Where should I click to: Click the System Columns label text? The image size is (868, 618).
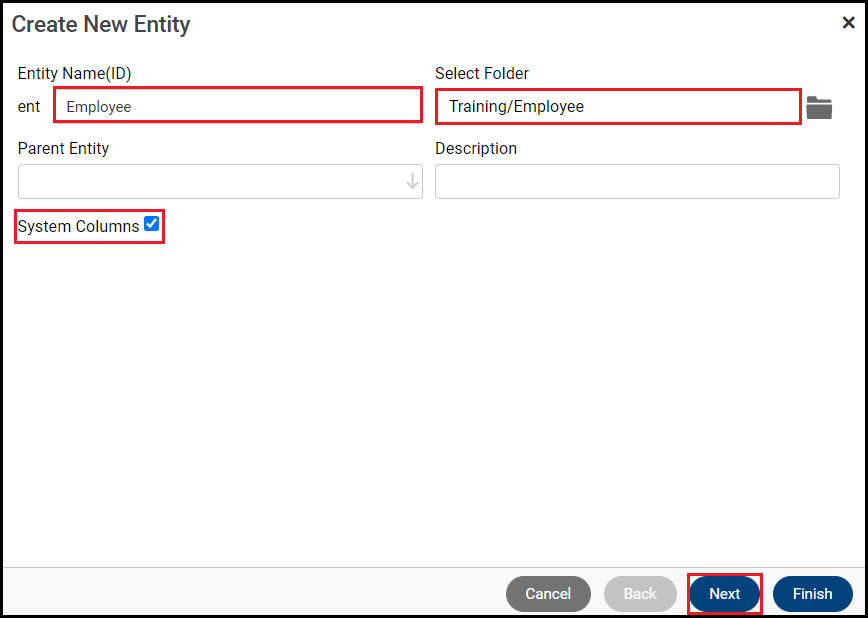coord(78,227)
